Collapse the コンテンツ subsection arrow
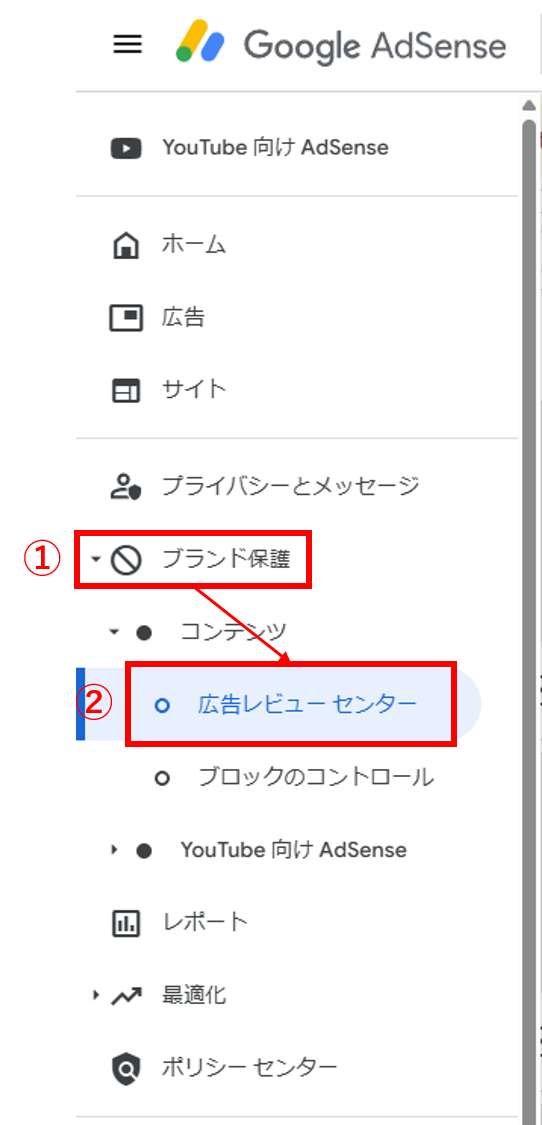Viewport: 542px width, 1125px height. (x=113, y=632)
